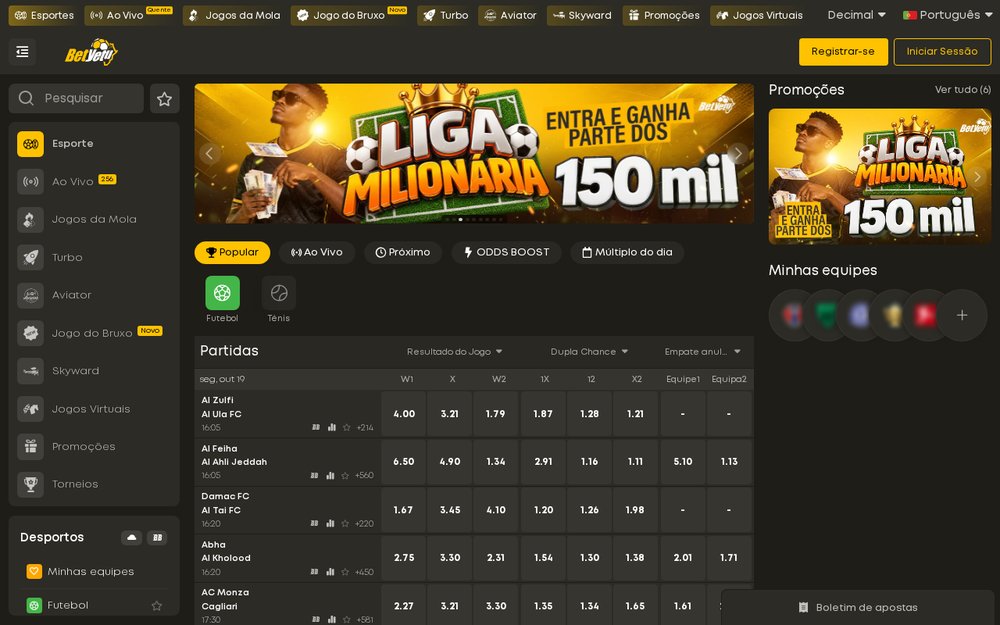This screenshot has height=625, width=1000.
Task: Go to next banner with right carousel arrow
Action: pyautogui.click(x=738, y=153)
